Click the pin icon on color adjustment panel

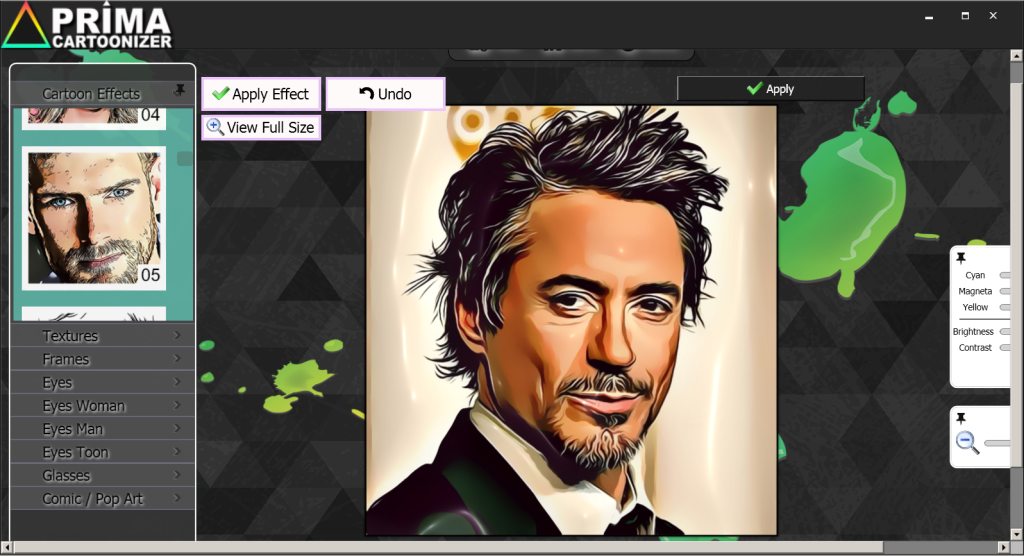961,258
